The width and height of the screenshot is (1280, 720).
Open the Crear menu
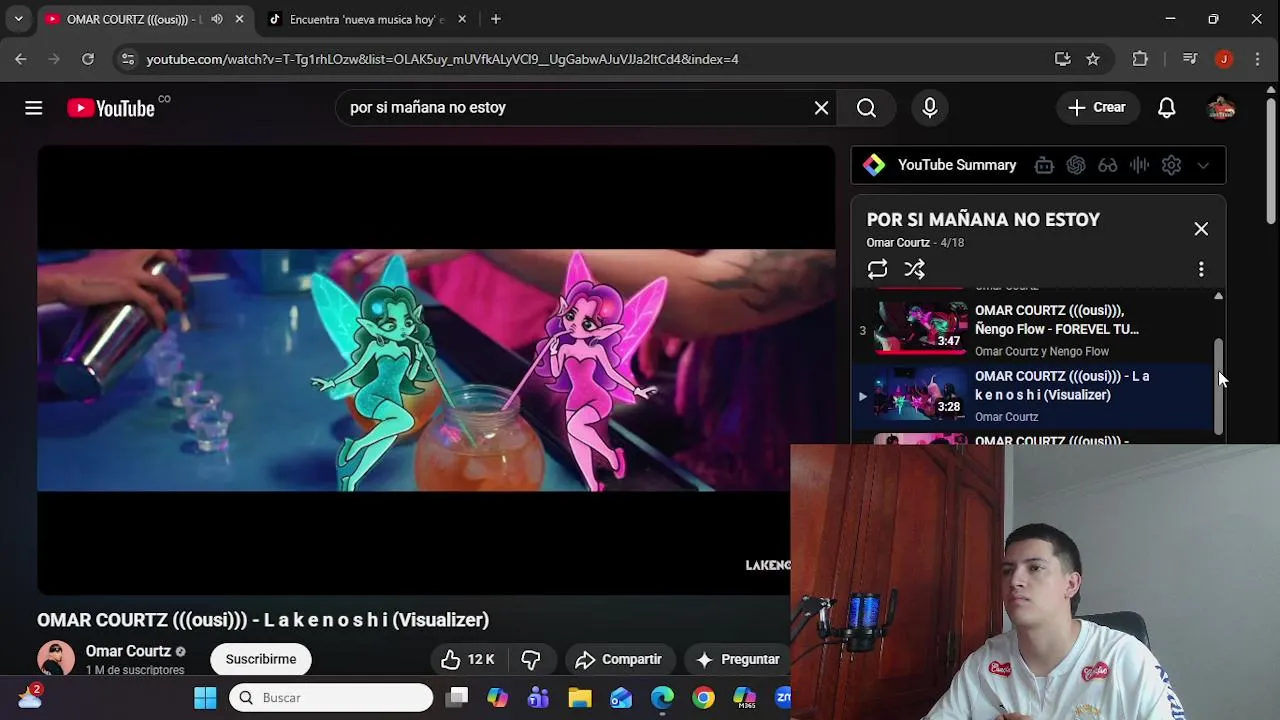1097,108
